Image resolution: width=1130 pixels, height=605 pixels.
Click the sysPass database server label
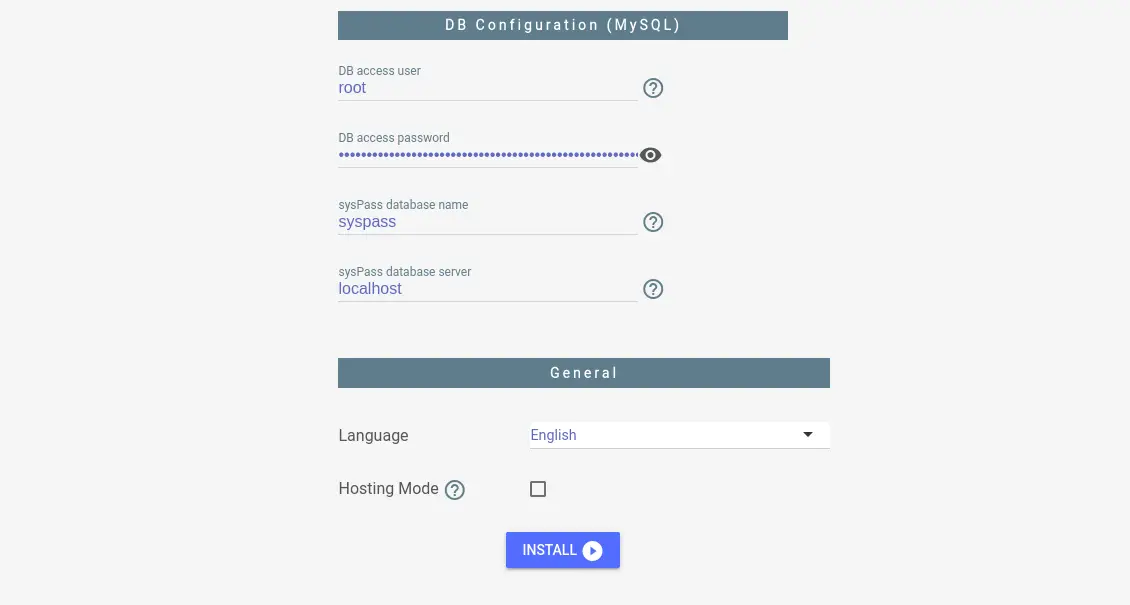pyautogui.click(x=405, y=272)
